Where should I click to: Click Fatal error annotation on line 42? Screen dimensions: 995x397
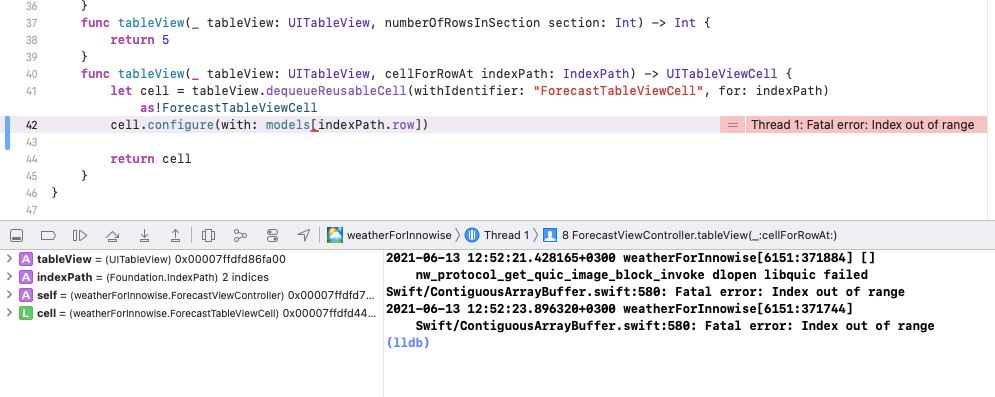point(862,125)
